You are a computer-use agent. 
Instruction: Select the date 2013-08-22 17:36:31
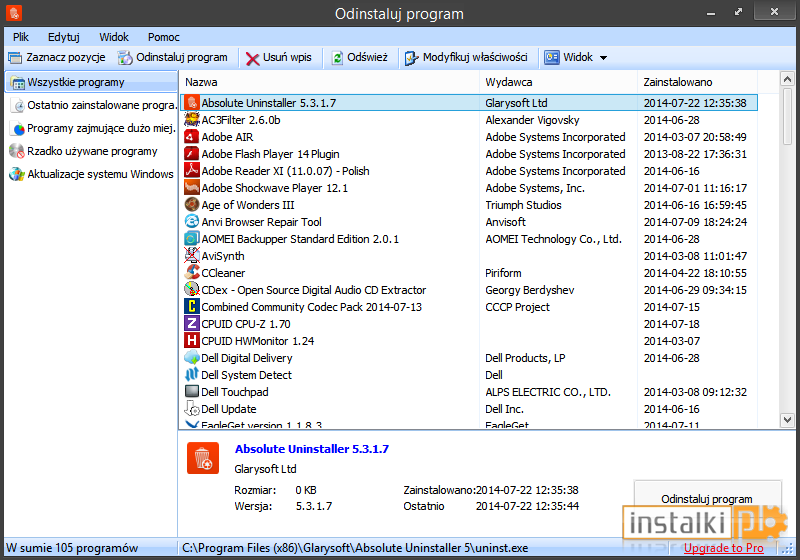coord(695,154)
